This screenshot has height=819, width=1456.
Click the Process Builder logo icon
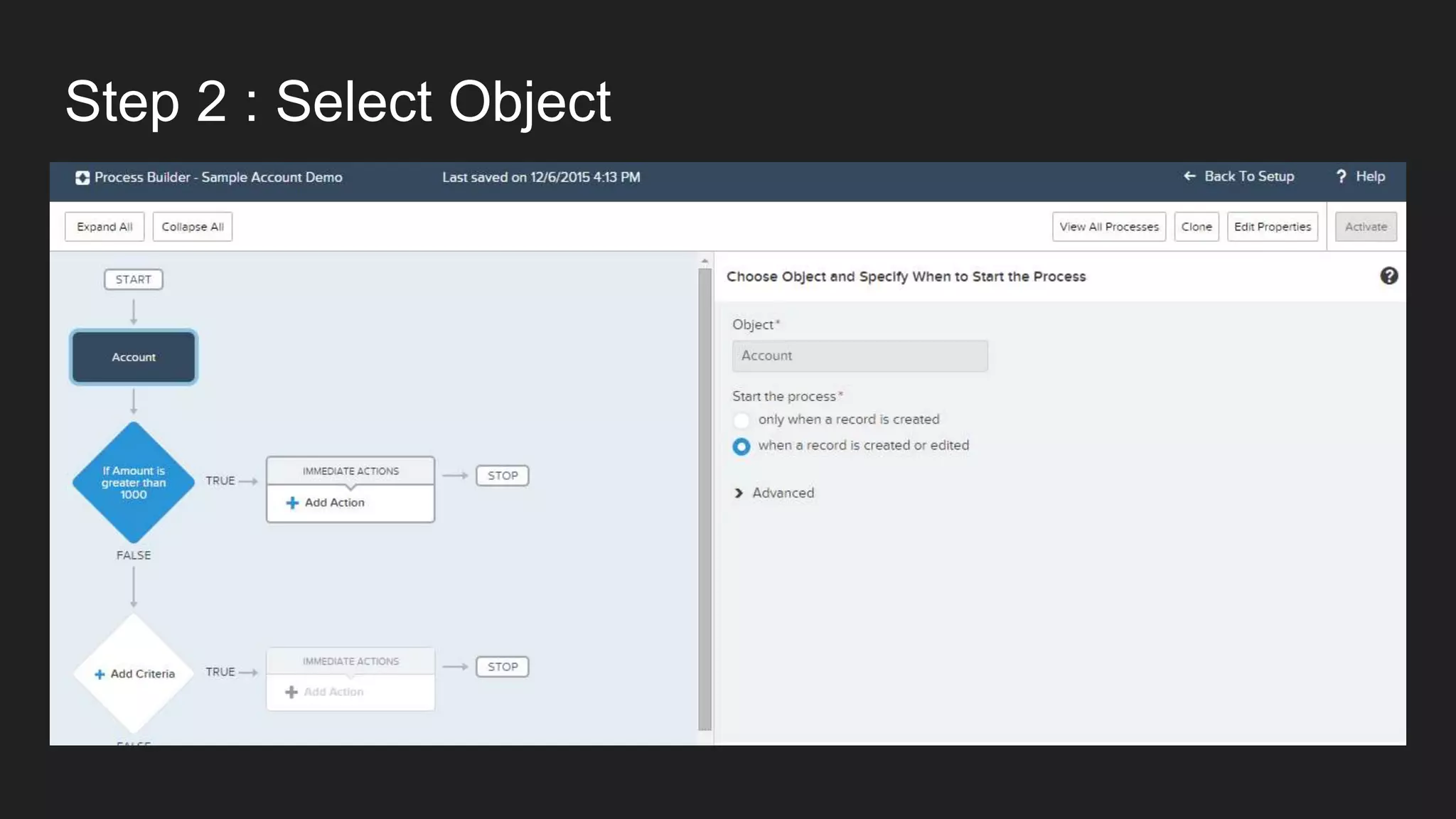82,178
